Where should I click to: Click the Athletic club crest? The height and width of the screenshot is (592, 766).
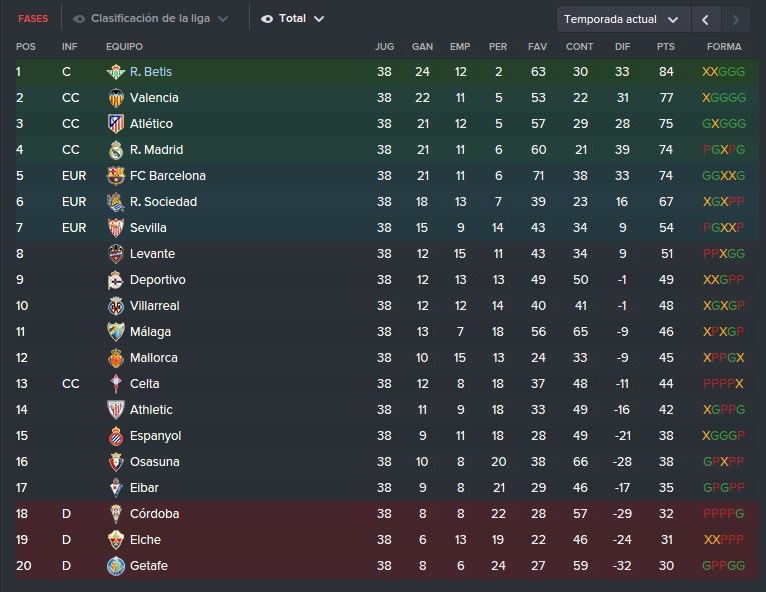click(116, 410)
